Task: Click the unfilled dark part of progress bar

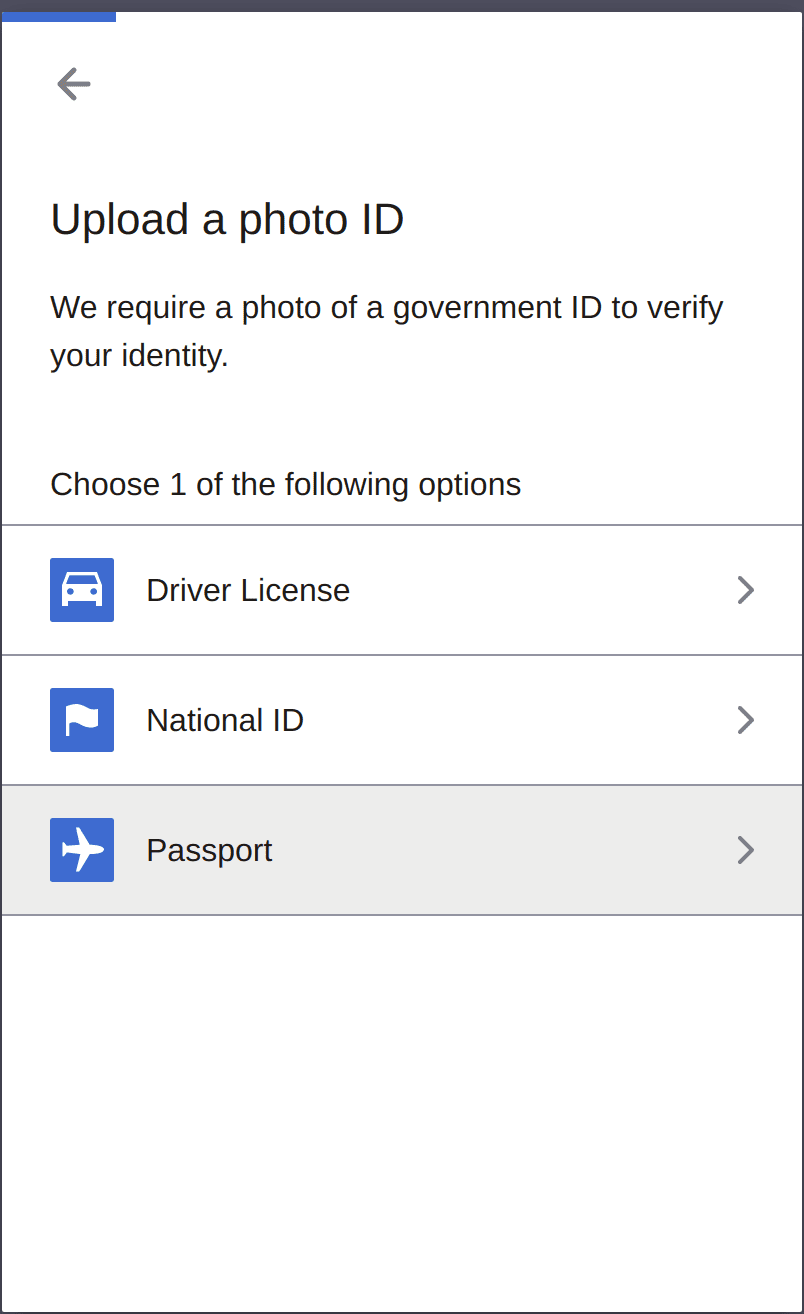Action: (402, 5)
